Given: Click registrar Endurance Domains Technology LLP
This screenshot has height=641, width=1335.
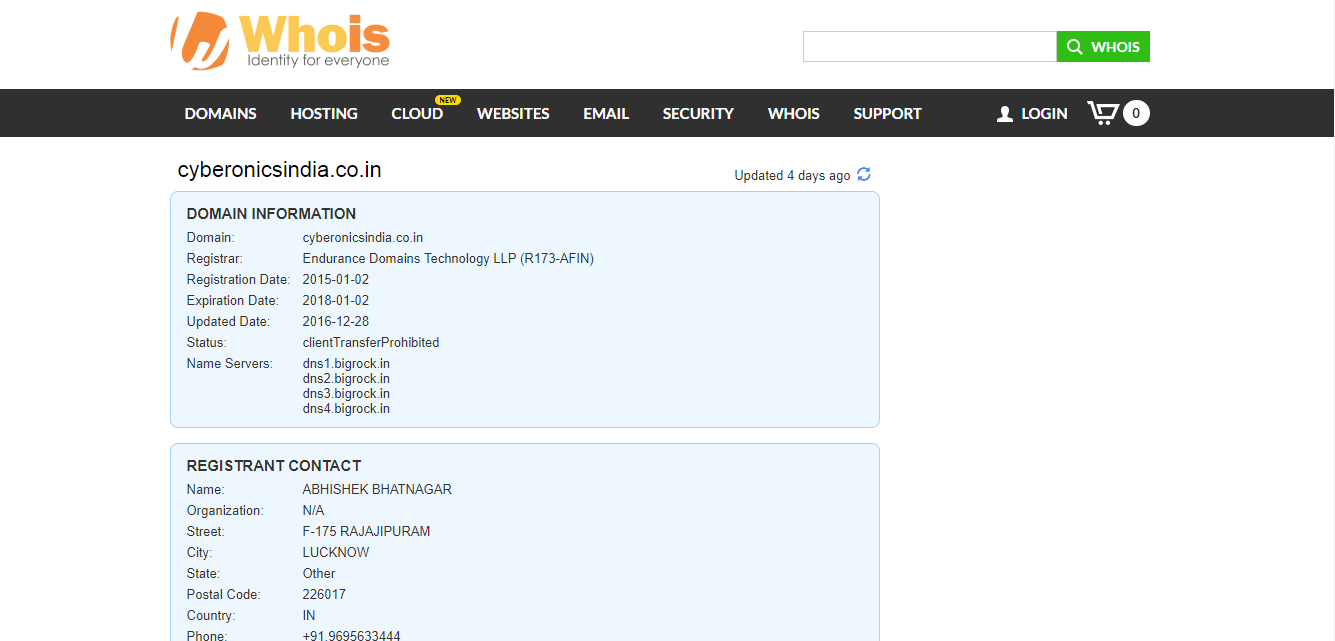Looking at the screenshot, I should click(x=448, y=258).
